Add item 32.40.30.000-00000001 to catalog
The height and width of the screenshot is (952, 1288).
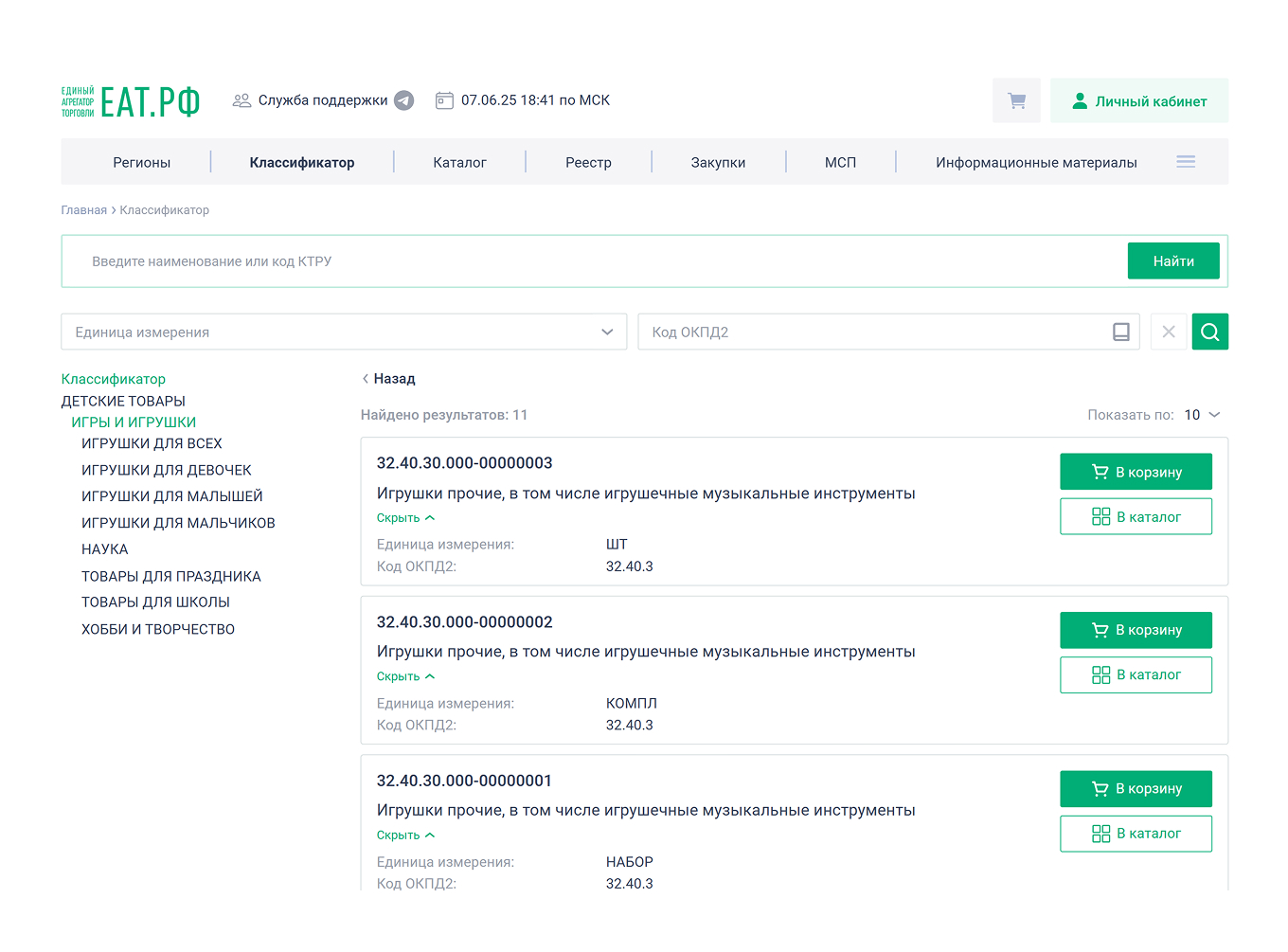point(1136,834)
